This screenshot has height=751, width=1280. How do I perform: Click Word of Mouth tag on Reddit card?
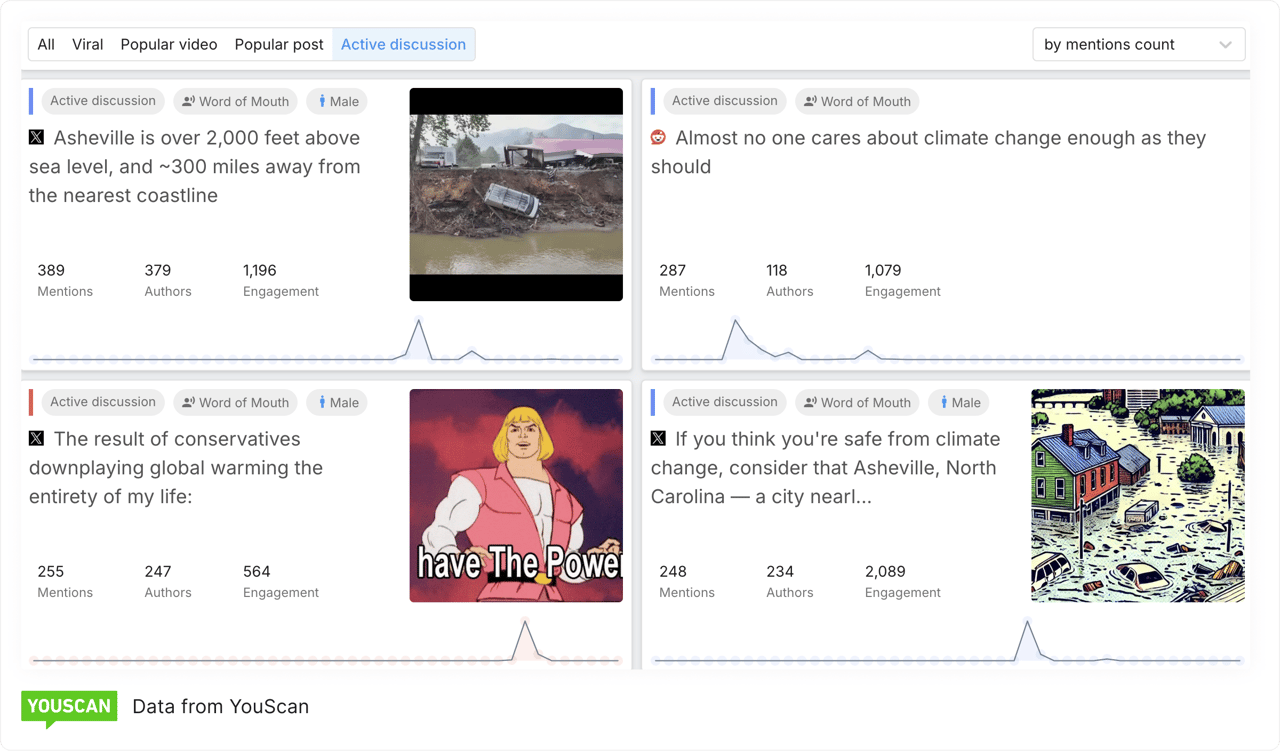(856, 101)
